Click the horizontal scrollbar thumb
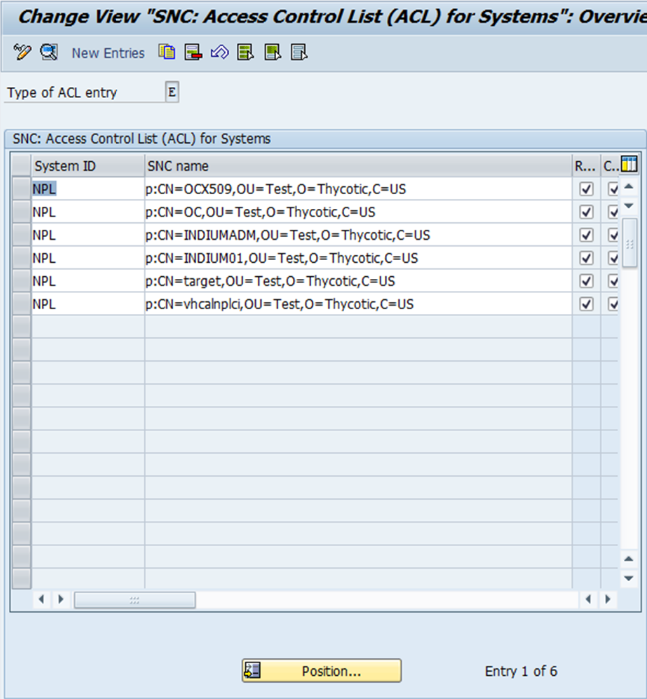This screenshot has height=699, width=647. 134,599
